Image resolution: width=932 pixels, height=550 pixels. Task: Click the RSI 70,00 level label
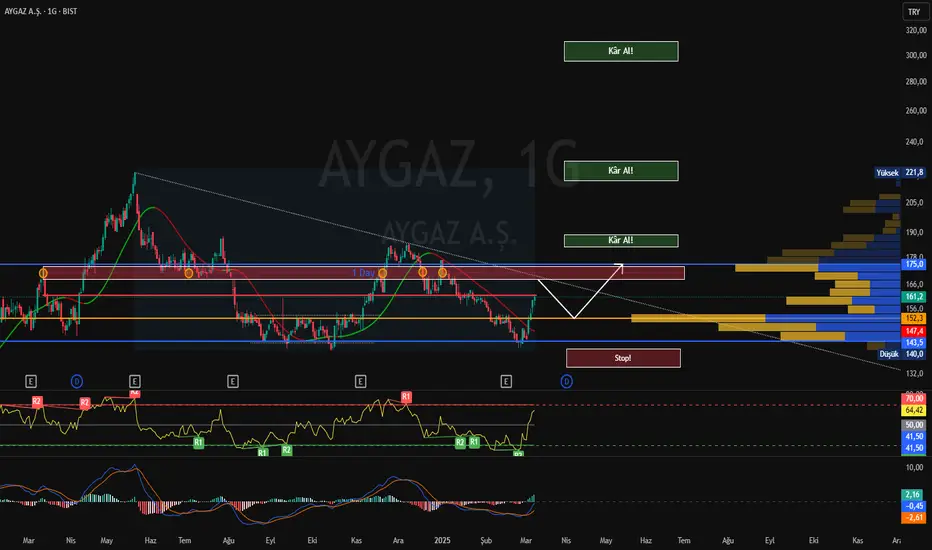(914, 398)
